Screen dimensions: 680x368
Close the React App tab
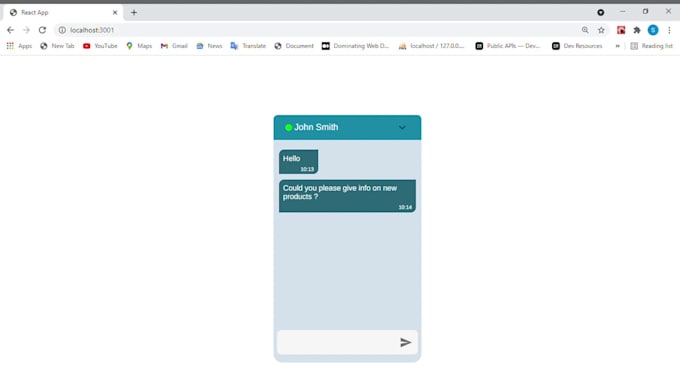115,13
